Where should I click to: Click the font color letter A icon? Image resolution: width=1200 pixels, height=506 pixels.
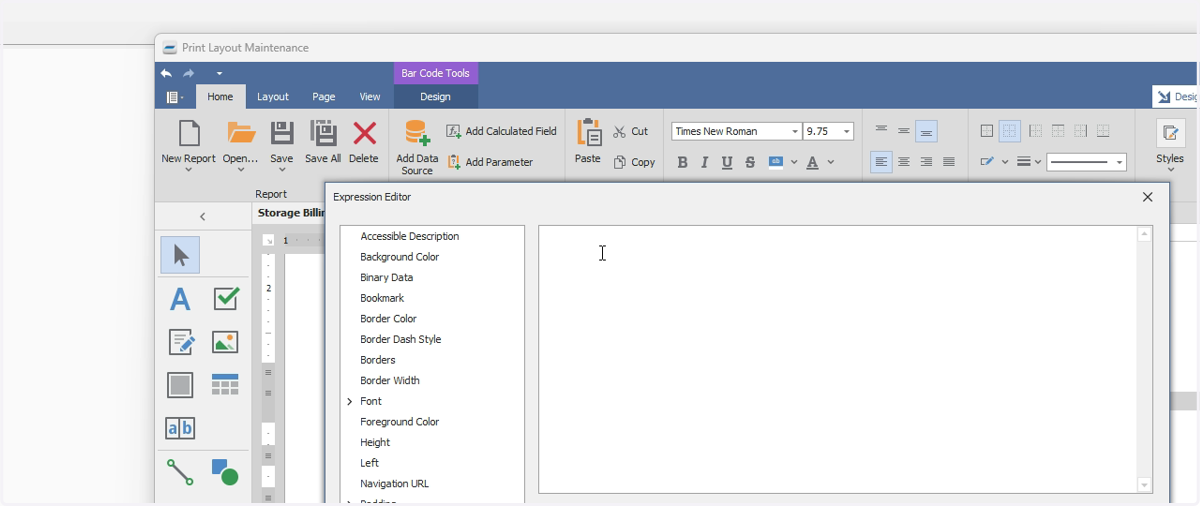click(812, 162)
